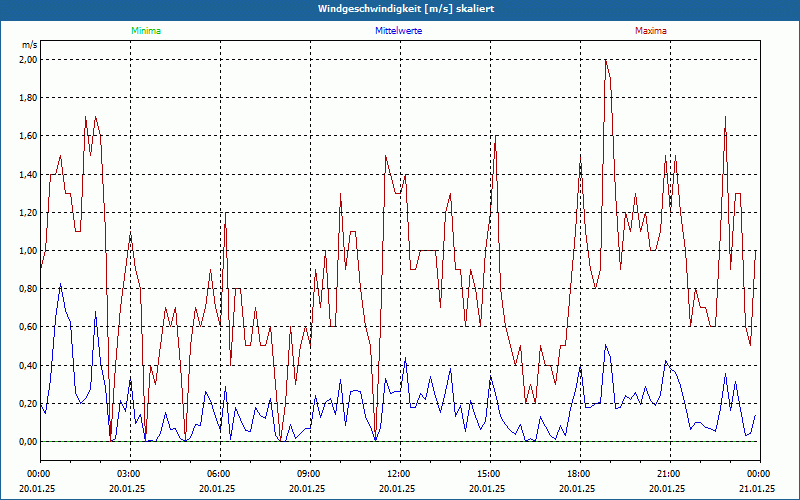Click the red Maxima legend label
The height and width of the screenshot is (500, 800).
651,31
